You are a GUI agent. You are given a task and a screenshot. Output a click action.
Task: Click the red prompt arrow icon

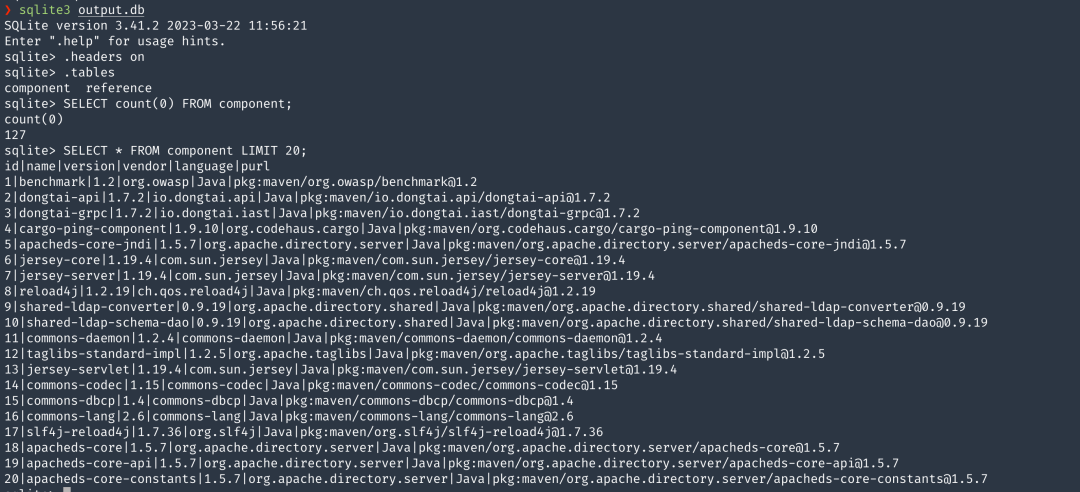pyautogui.click(x=8, y=9)
